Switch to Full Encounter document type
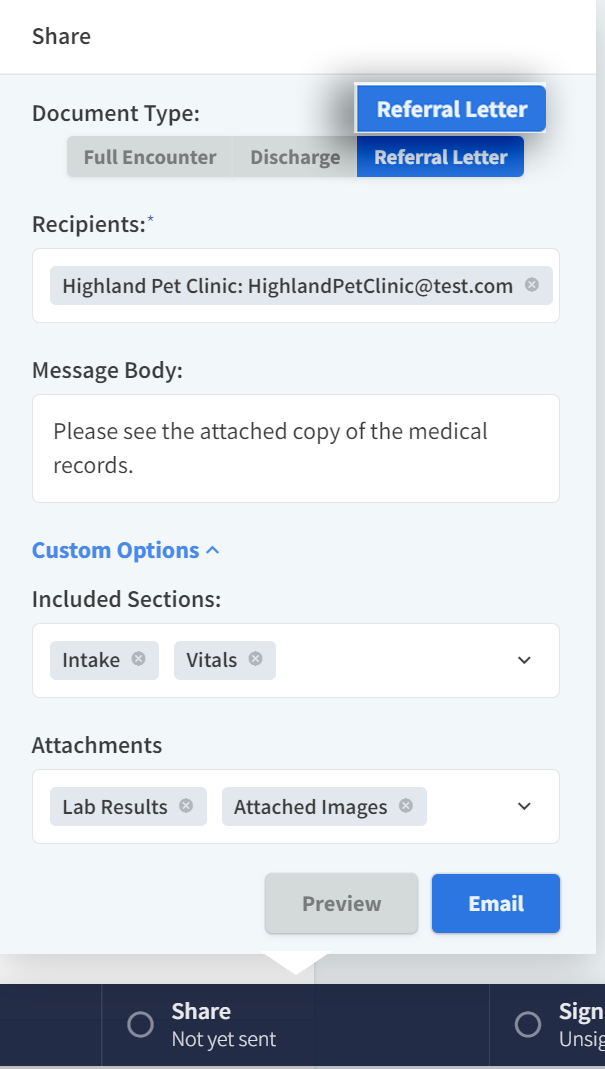Screen dimensions: 605x1069 coord(149,157)
